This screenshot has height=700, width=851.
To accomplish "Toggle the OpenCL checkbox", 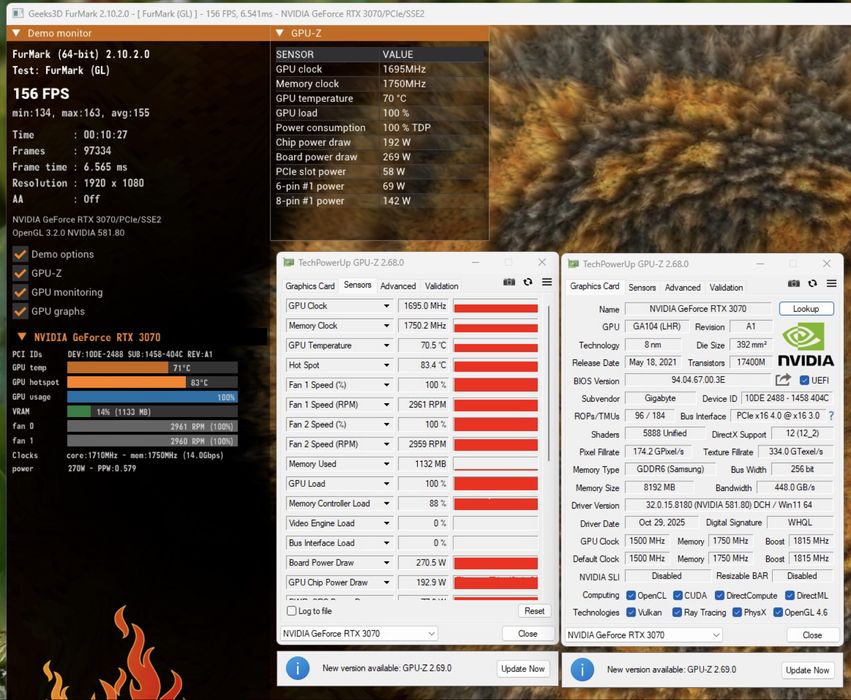I will point(631,595).
